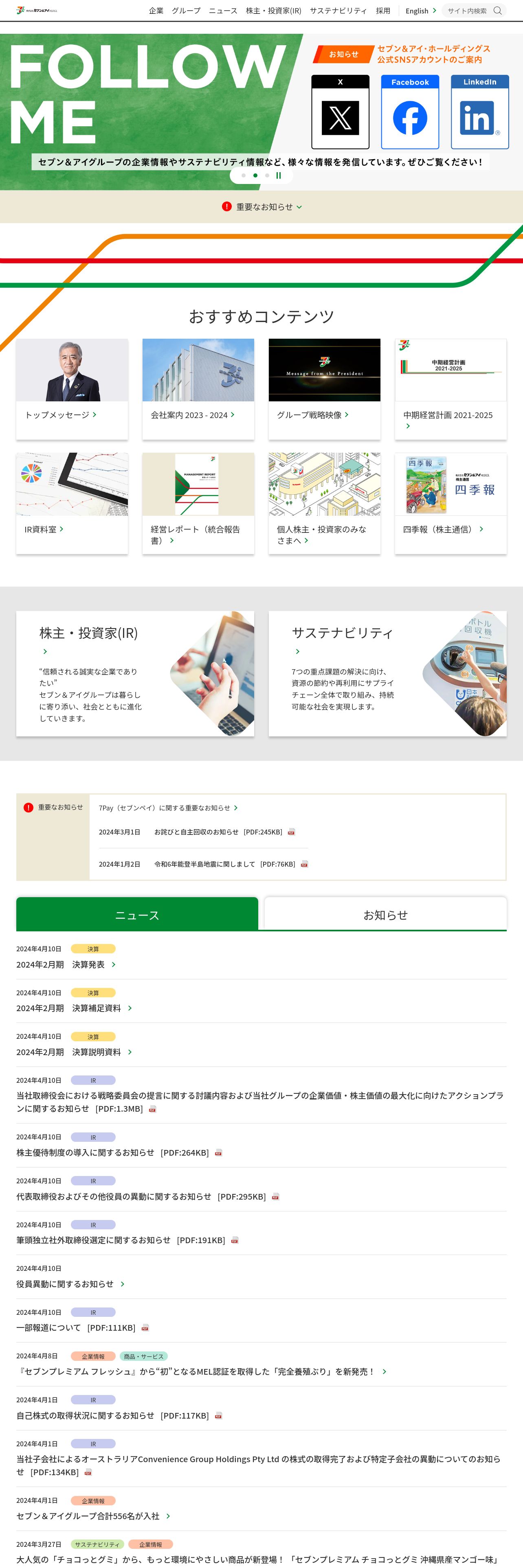Open 当社取締役会における戦略委員会 PDF notice
The height and width of the screenshot is (1568, 523).
260,1102
